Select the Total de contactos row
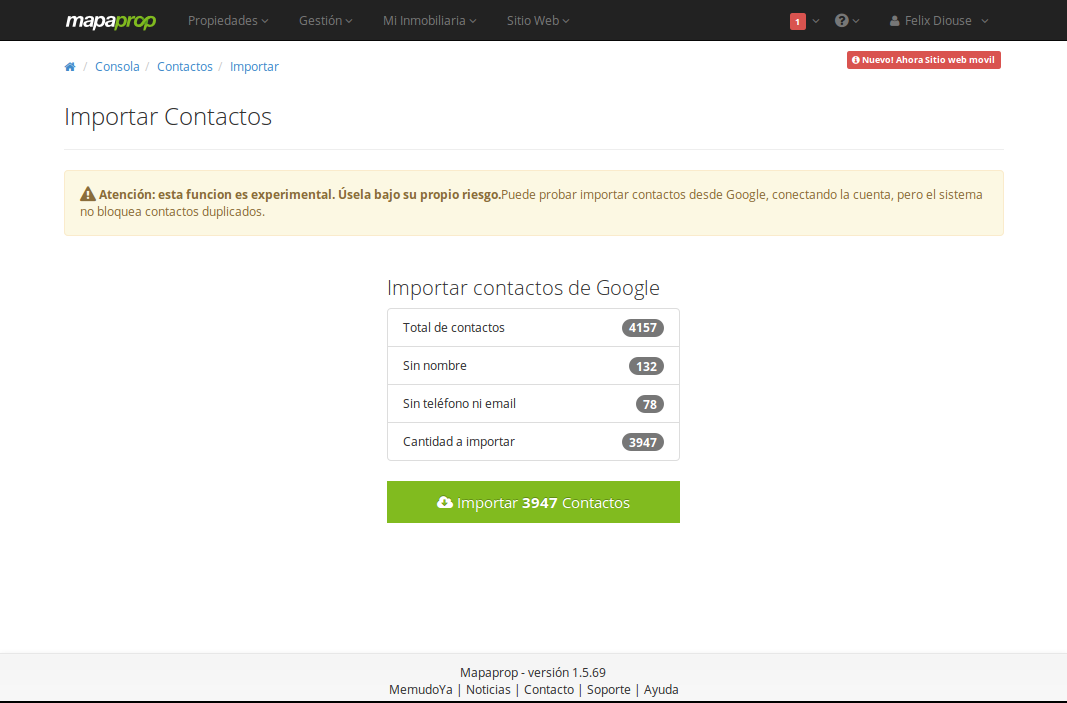 point(534,327)
